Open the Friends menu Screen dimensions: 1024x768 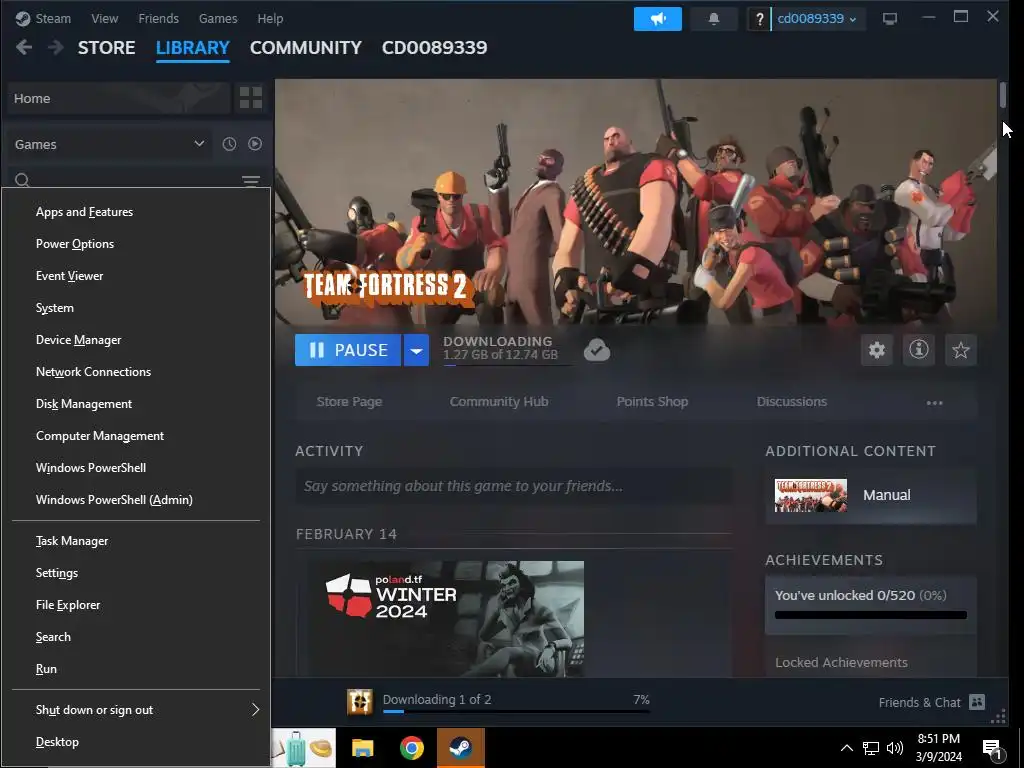158,18
